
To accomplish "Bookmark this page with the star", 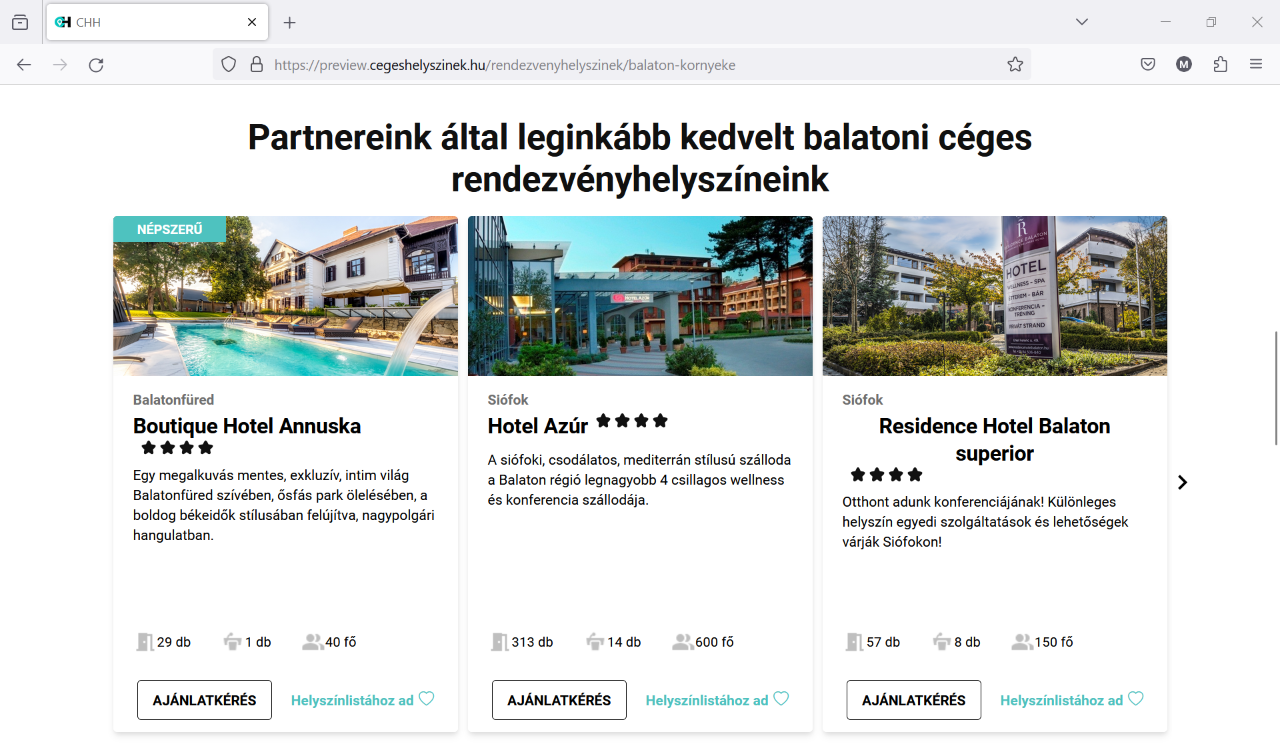I will tap(1015, 65).
